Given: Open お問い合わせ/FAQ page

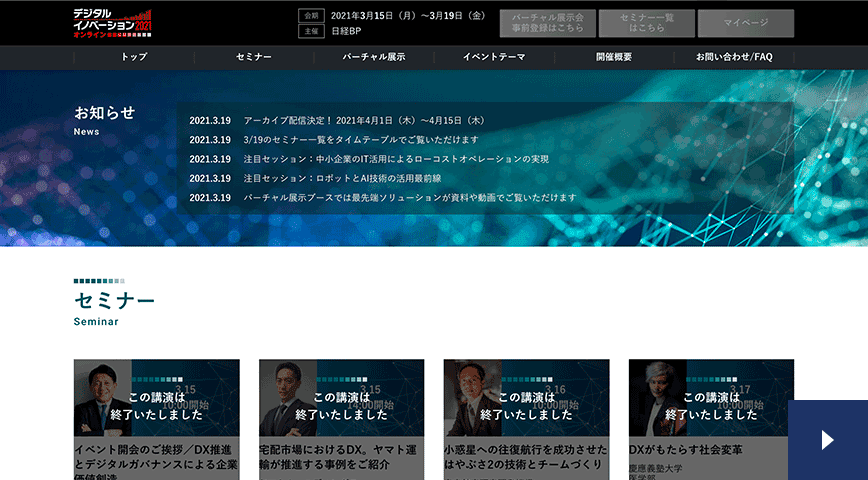Looking at the screenshot, I should (x=734, y=57).
